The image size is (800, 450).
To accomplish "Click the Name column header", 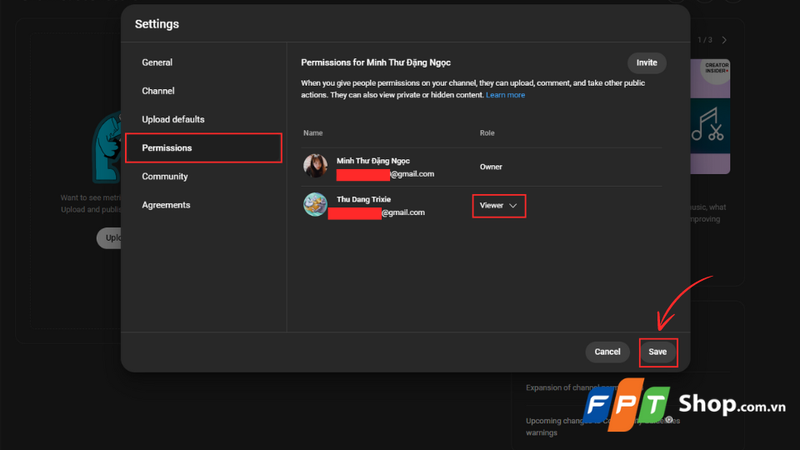I will pos(313,133).
